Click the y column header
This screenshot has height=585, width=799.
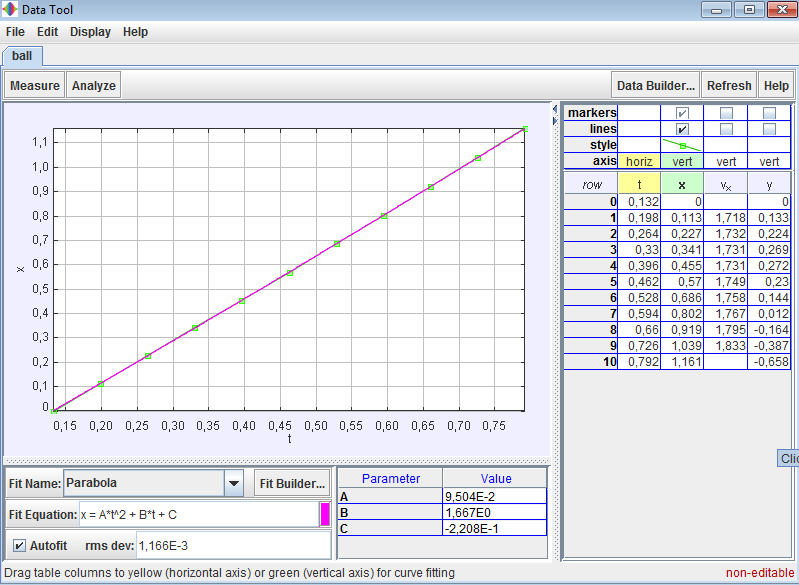(769, 184)
